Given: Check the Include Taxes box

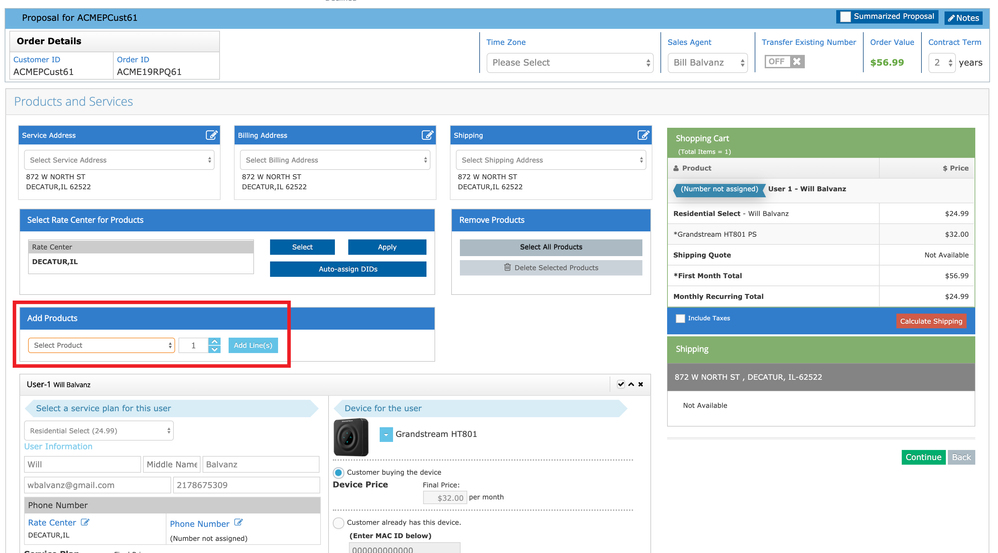Looking at the screenshot, I should (681, 319).
